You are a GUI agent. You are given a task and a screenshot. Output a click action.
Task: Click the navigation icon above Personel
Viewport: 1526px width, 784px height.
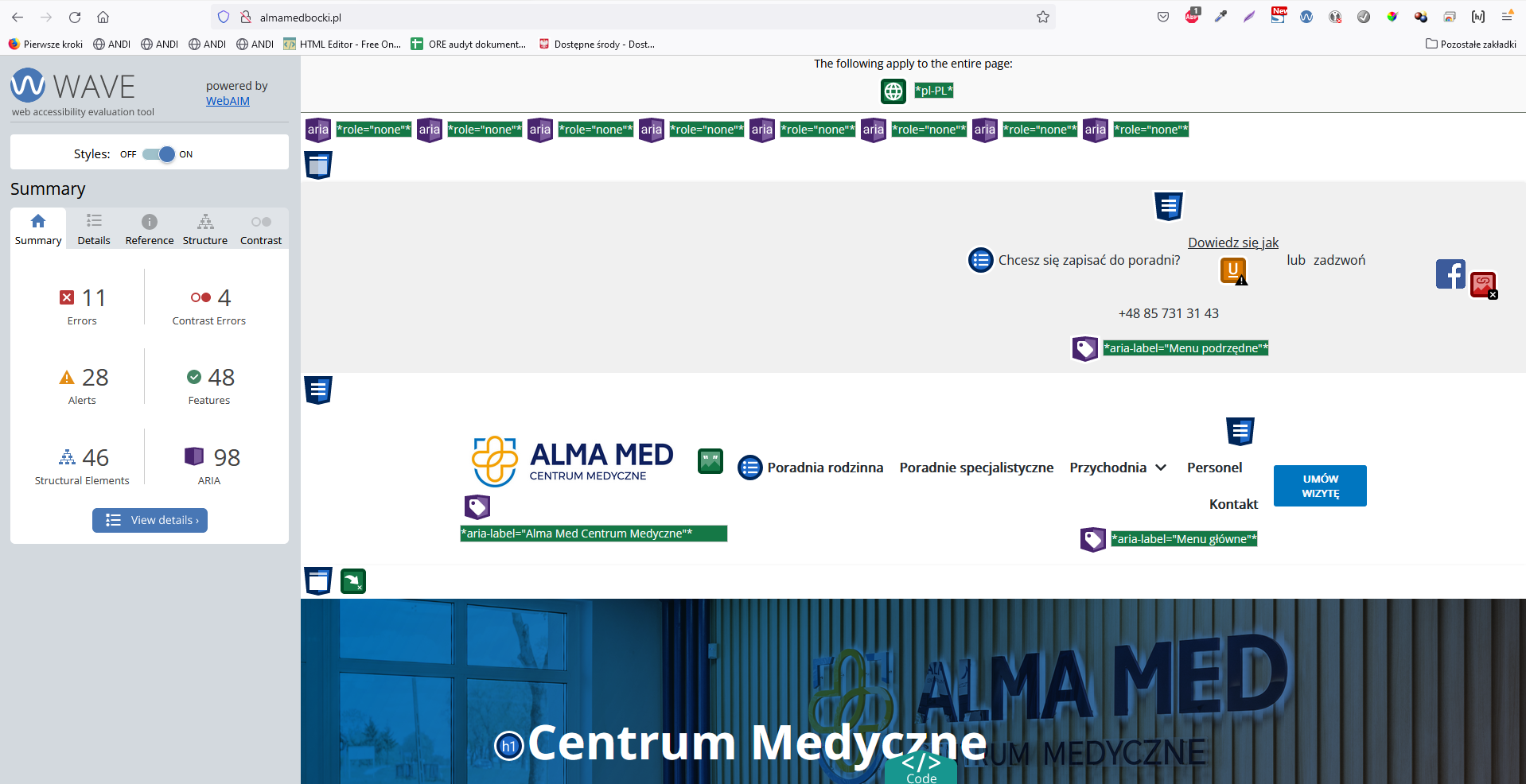(1240, 431)
